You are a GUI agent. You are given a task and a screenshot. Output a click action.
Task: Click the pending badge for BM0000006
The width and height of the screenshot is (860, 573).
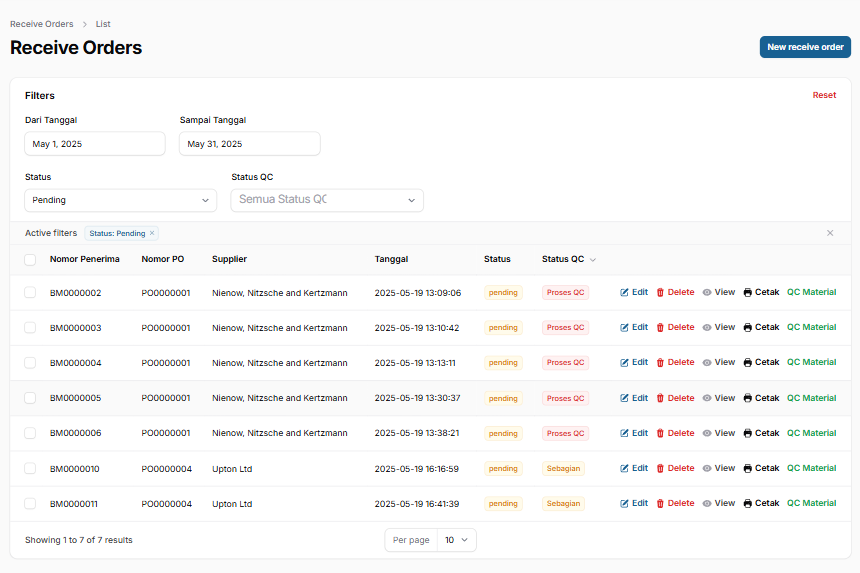pyautogui.click(x=503, y=433)
